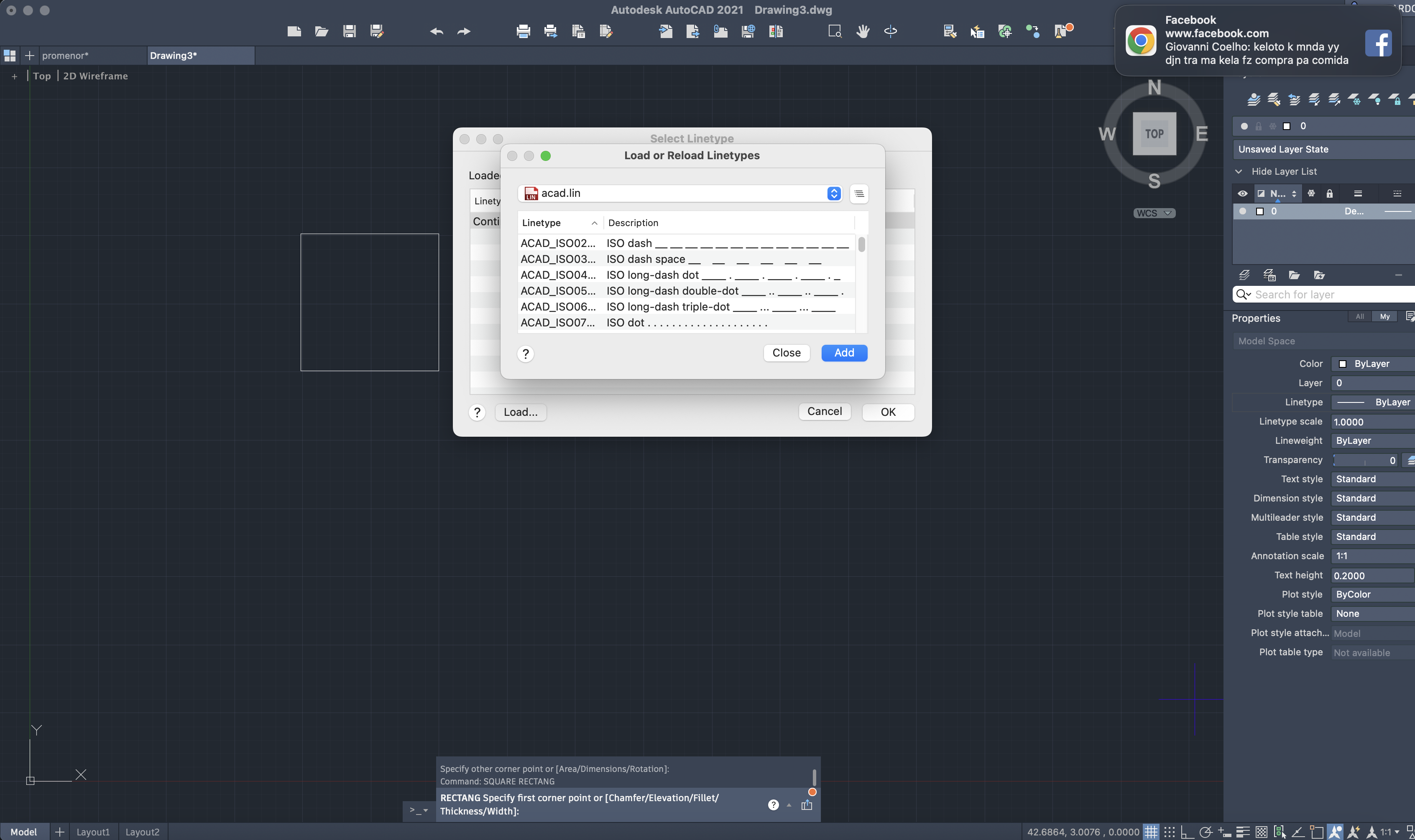Open the WCS coordinate system dropdown

pyautogui.click(x=1154, y=214)
